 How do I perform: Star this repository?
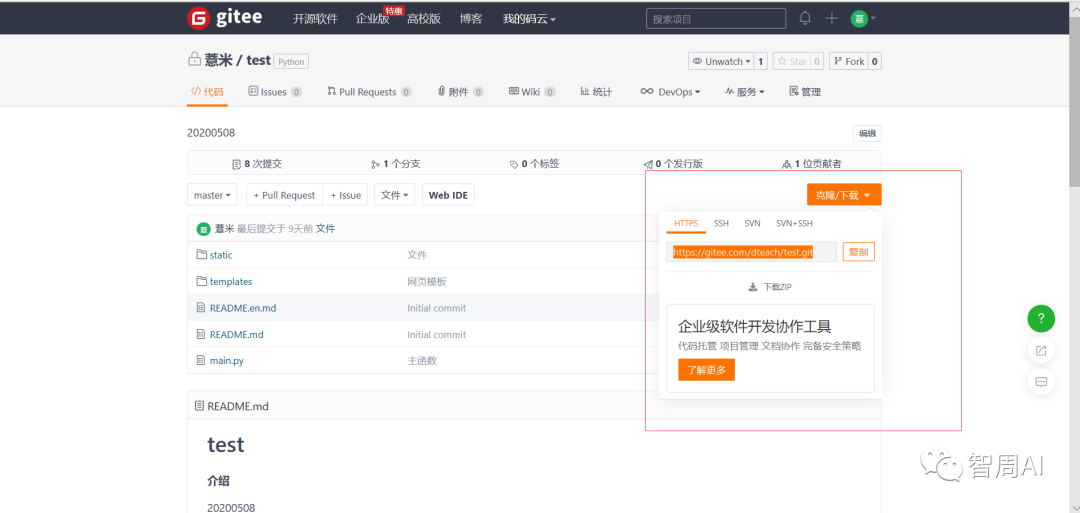click(x=791, y=61)
